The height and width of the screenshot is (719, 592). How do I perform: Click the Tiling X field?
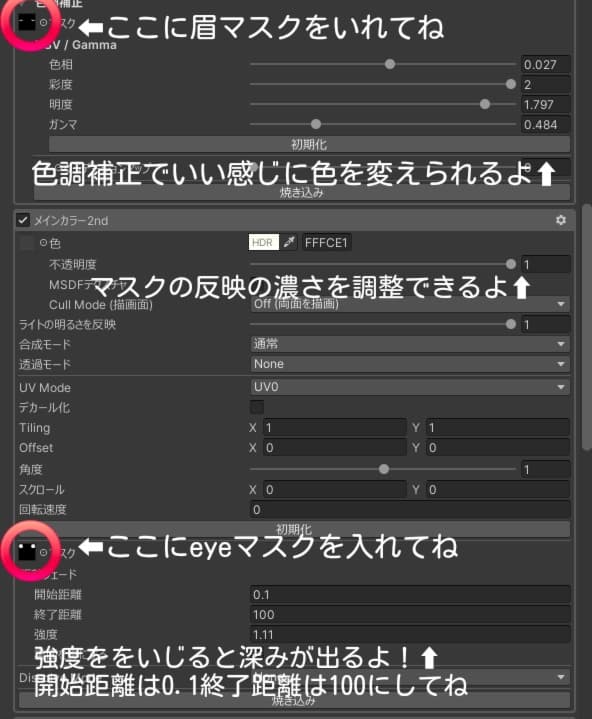tap(335, 427)
